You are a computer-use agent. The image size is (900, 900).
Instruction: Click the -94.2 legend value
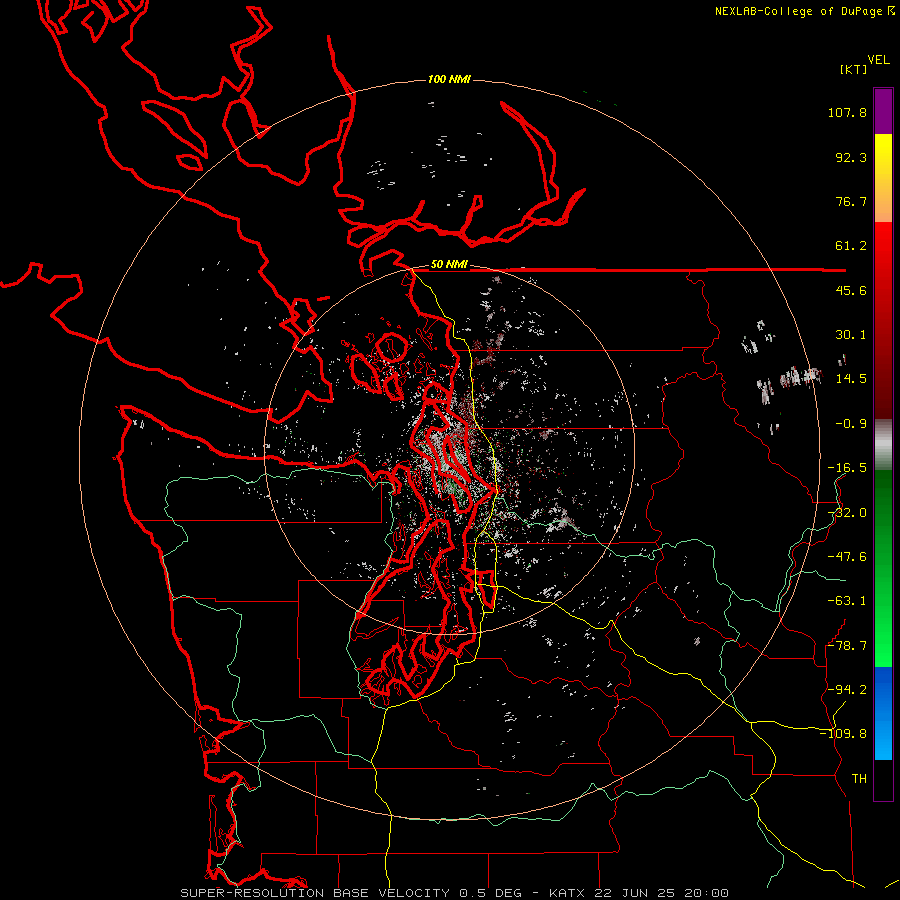click(x=847, y=690)
